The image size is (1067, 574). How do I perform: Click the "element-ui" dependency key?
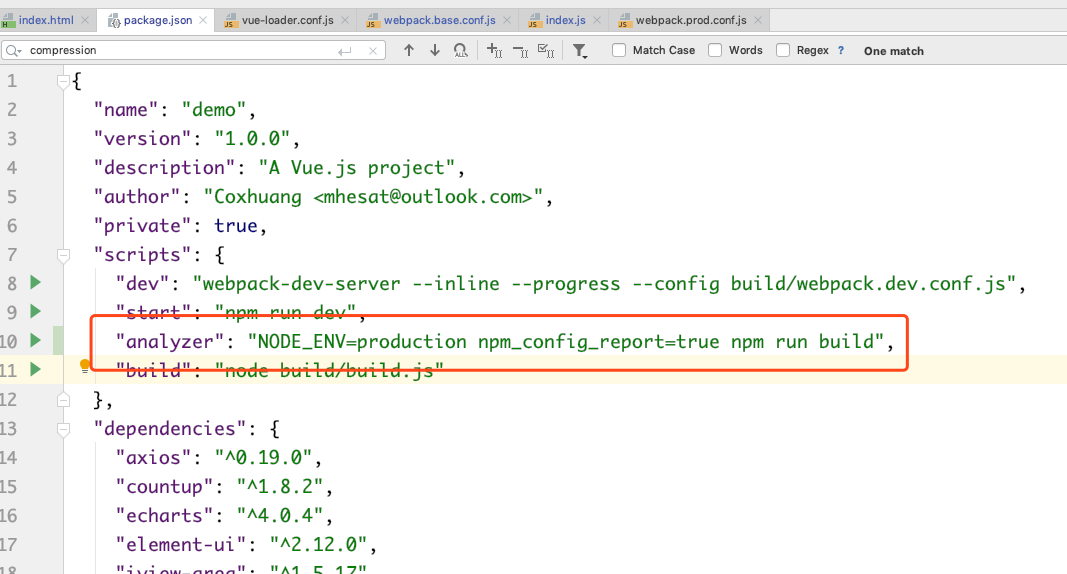[x=180, y=545]
